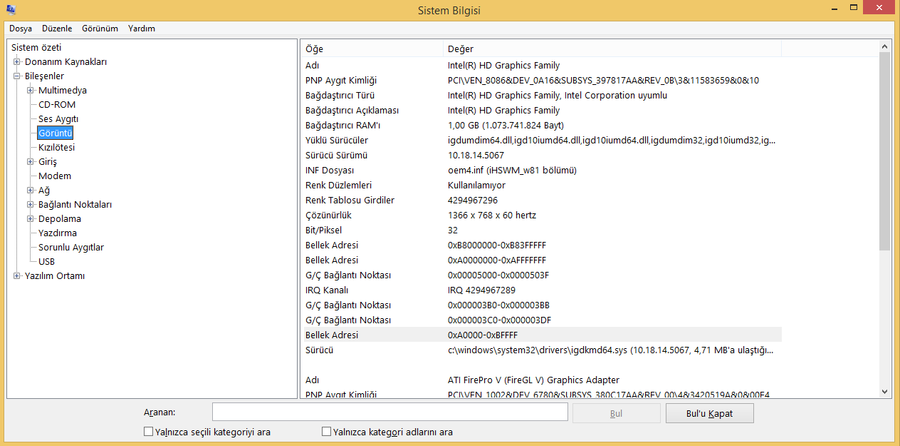Collapse the Bileşenler tree node
Viewport: 900px width, 446px height.
point(16,76)
